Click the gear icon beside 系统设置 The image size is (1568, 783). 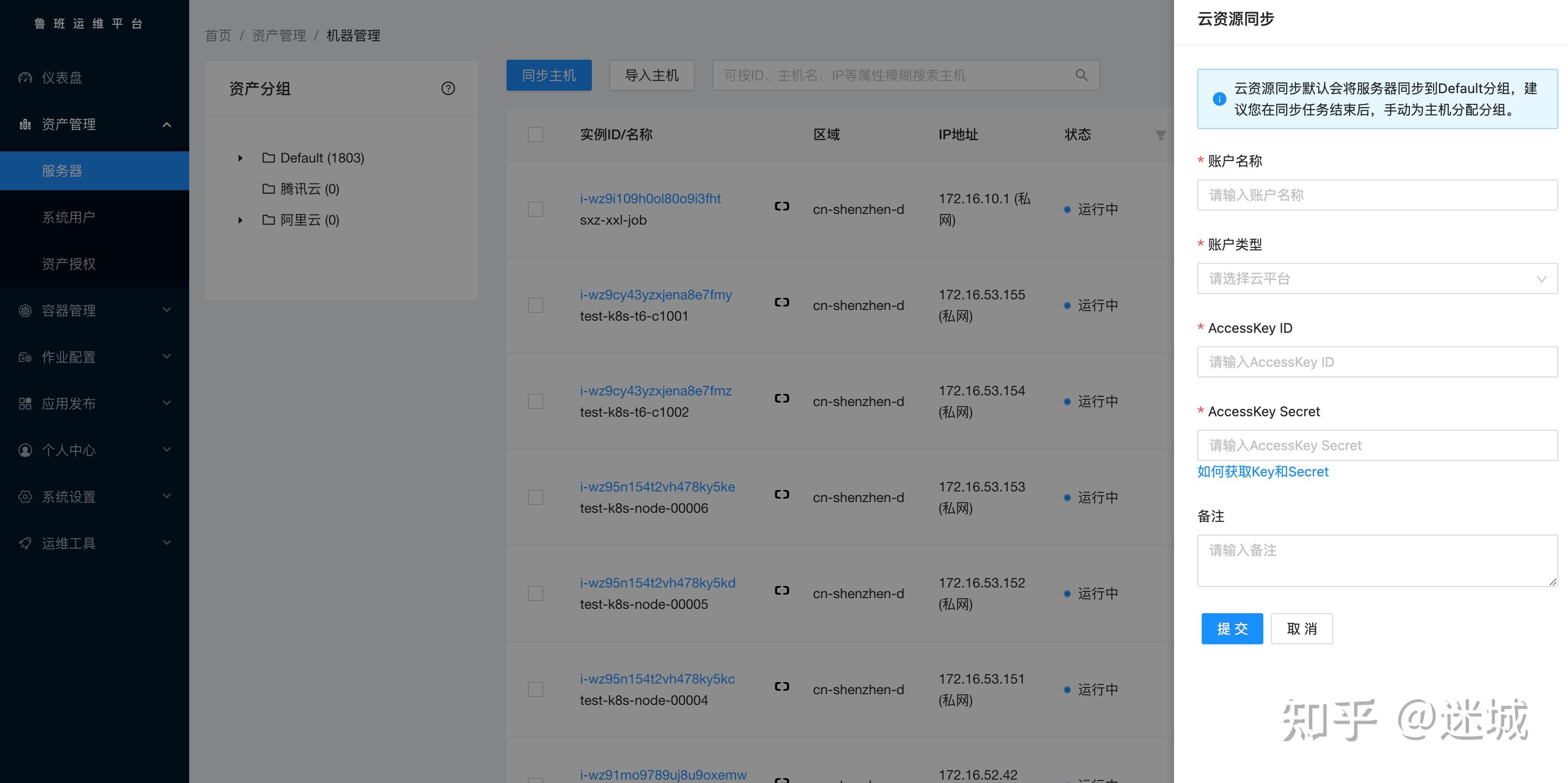(25, 496)
